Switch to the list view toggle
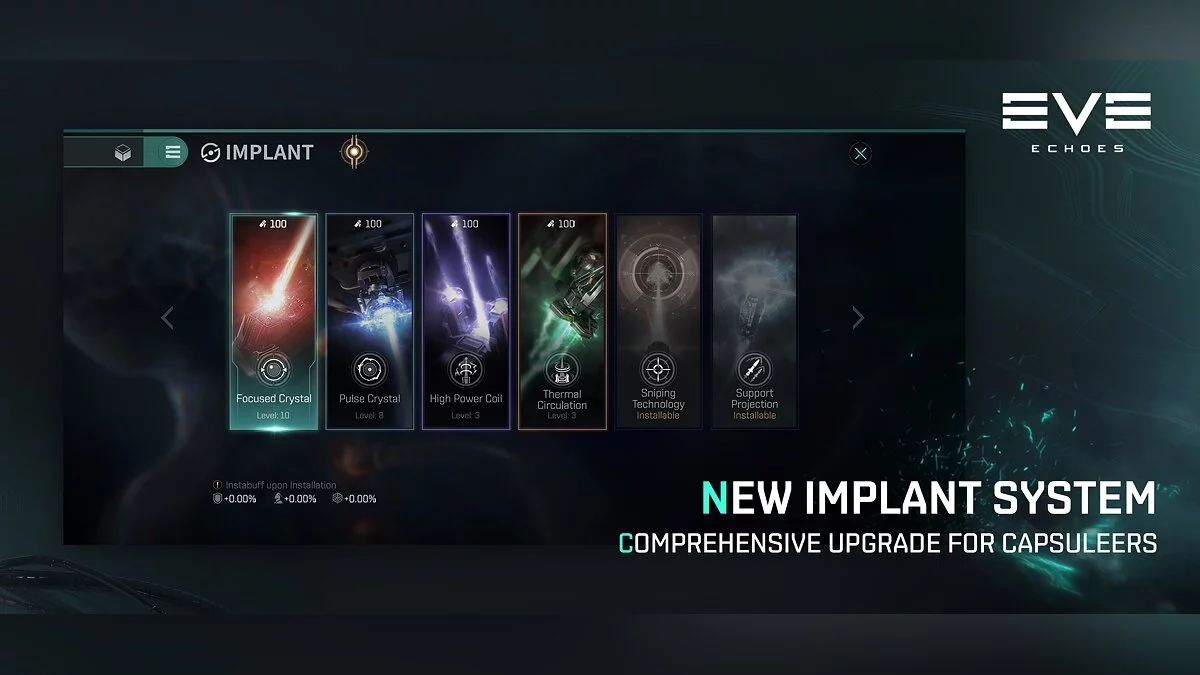The height and width of the screenshot is (675, 1200). tap(172, 152)
